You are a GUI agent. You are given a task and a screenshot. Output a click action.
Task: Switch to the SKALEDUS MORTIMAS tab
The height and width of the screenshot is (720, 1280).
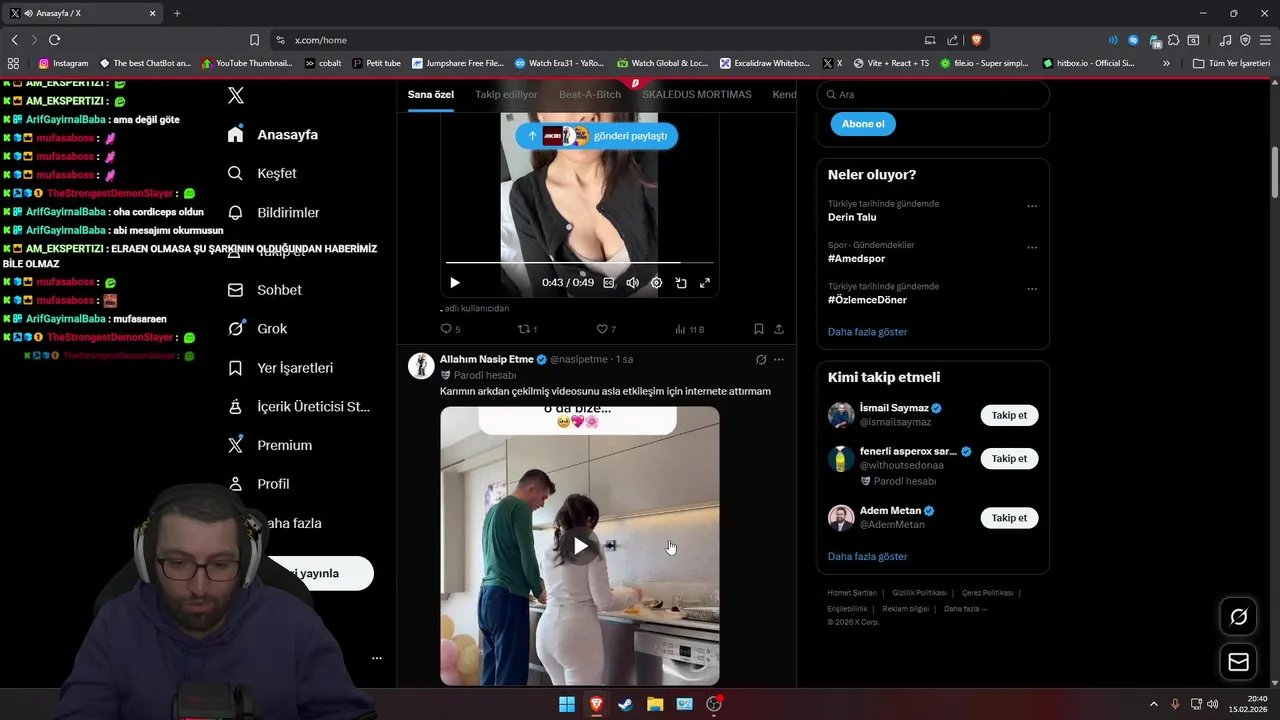tap(697, 94)
